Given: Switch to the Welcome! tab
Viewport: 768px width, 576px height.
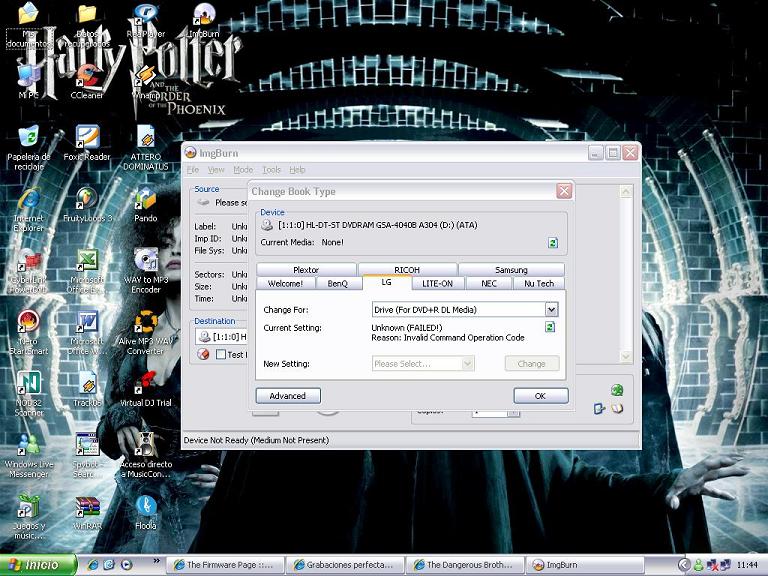Looking at the screenshot, I should tap(285, 284).
